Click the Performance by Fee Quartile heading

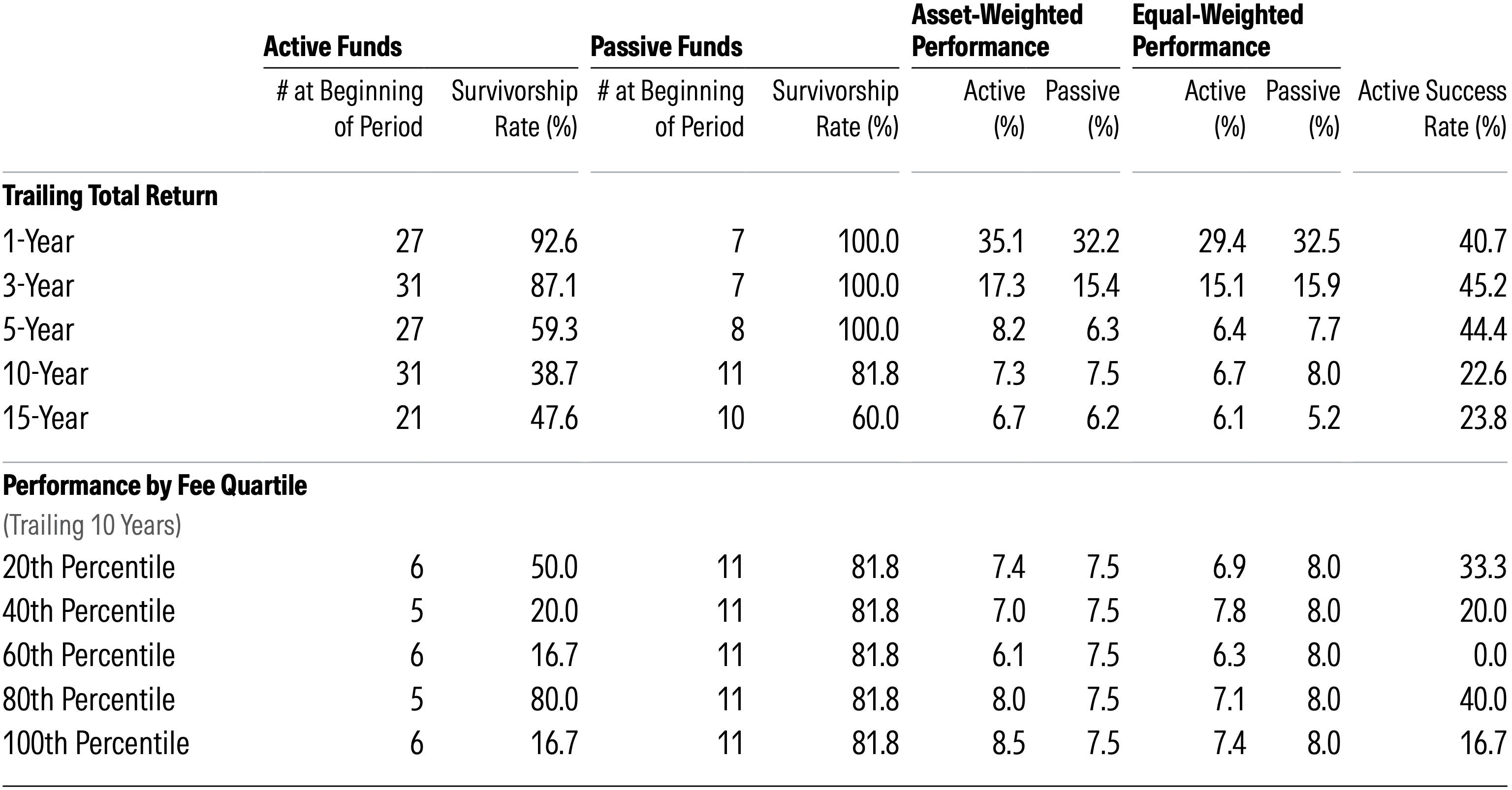(x=155, y=486)
